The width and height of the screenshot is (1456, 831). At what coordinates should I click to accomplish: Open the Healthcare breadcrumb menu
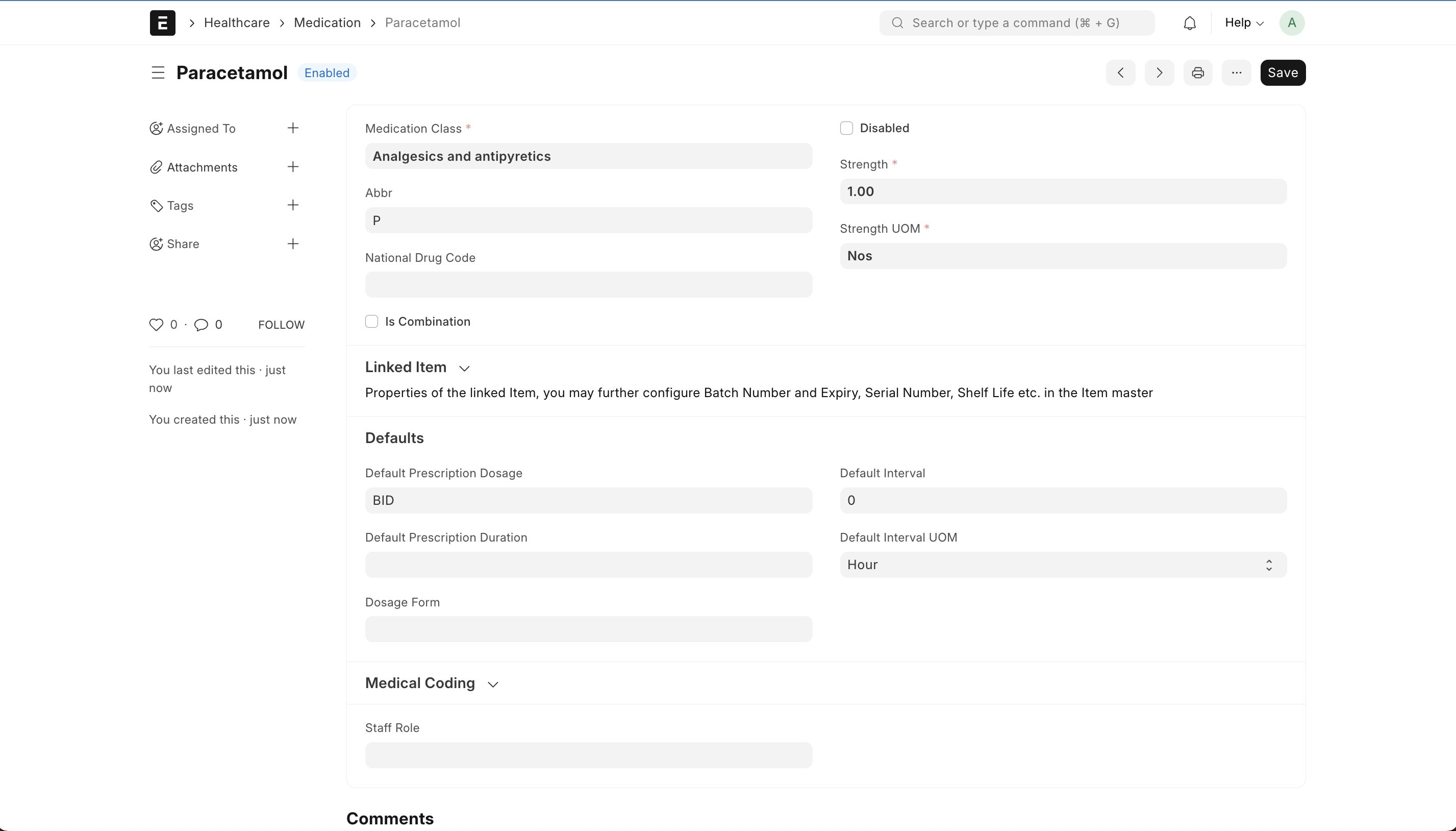pyautogui.click(x=236, y=22)
